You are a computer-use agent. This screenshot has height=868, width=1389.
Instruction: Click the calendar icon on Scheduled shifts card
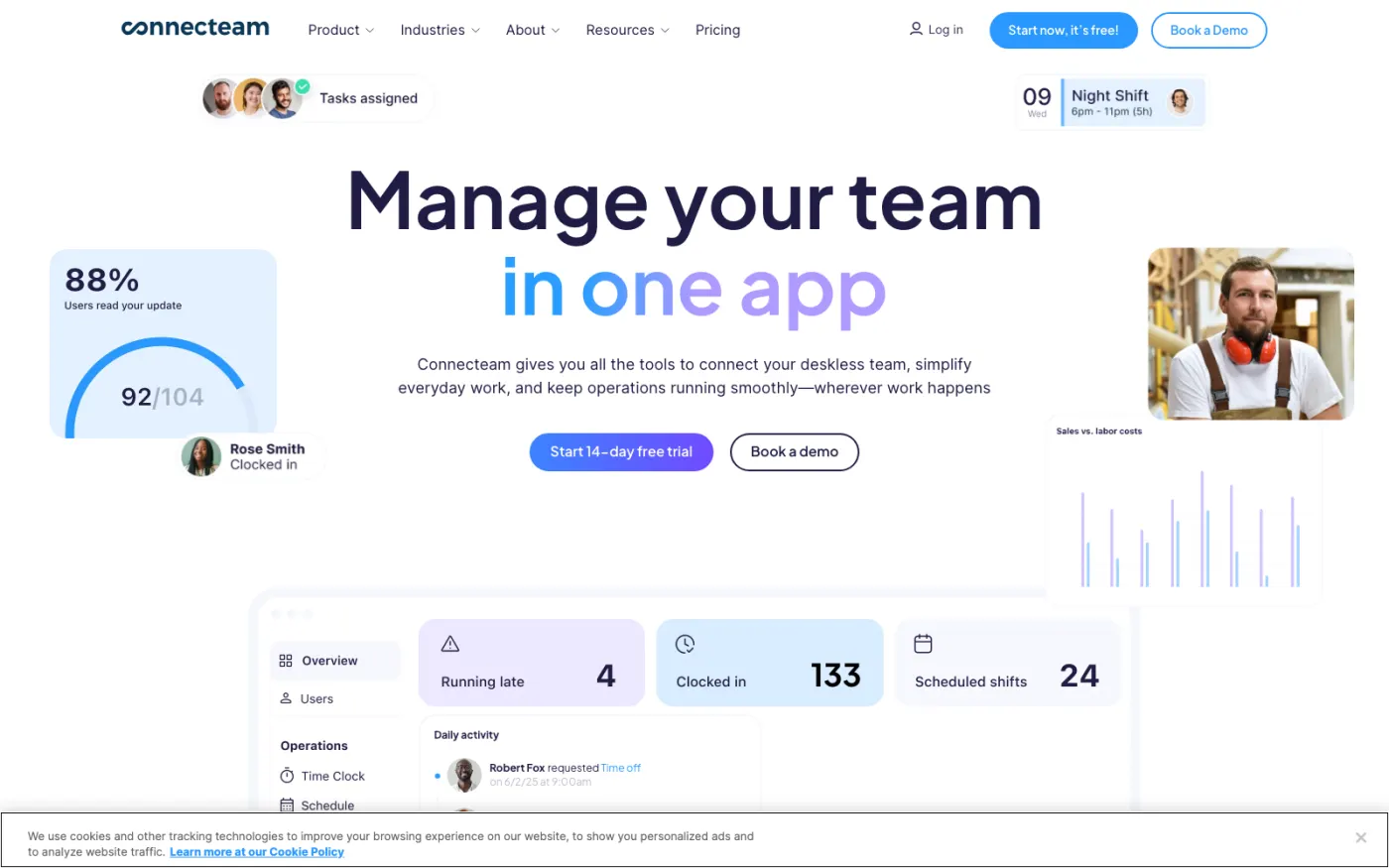point(923,644)
